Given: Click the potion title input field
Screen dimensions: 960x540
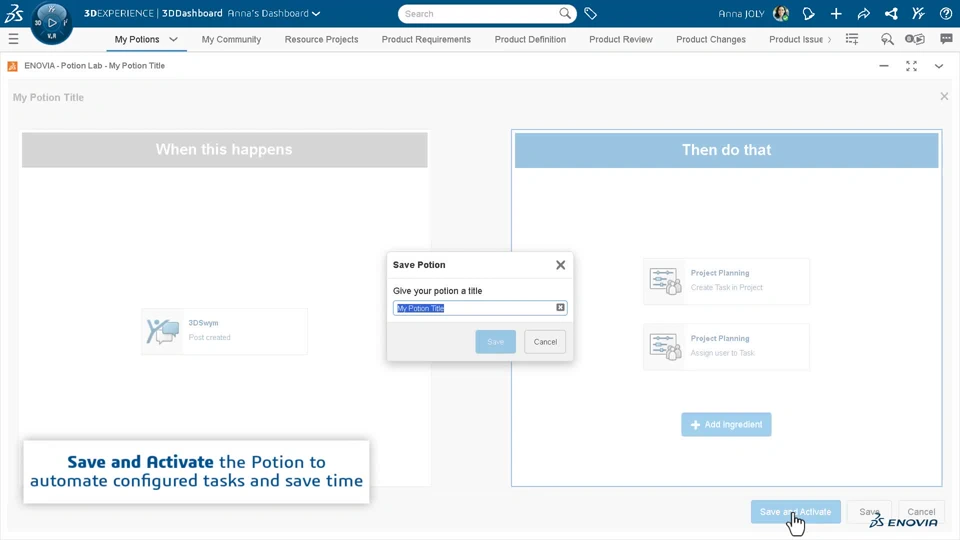Looking at the screenshot, I should tap(480, 308).
